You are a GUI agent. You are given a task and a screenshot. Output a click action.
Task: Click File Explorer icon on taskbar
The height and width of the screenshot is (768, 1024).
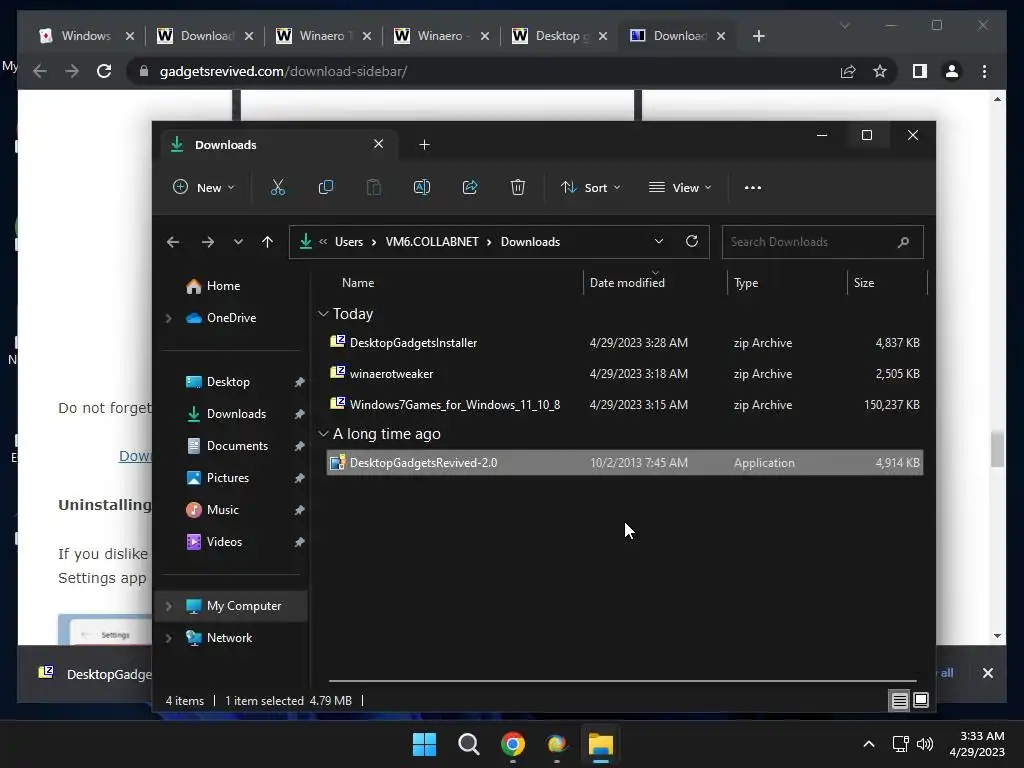coord(601,744)
